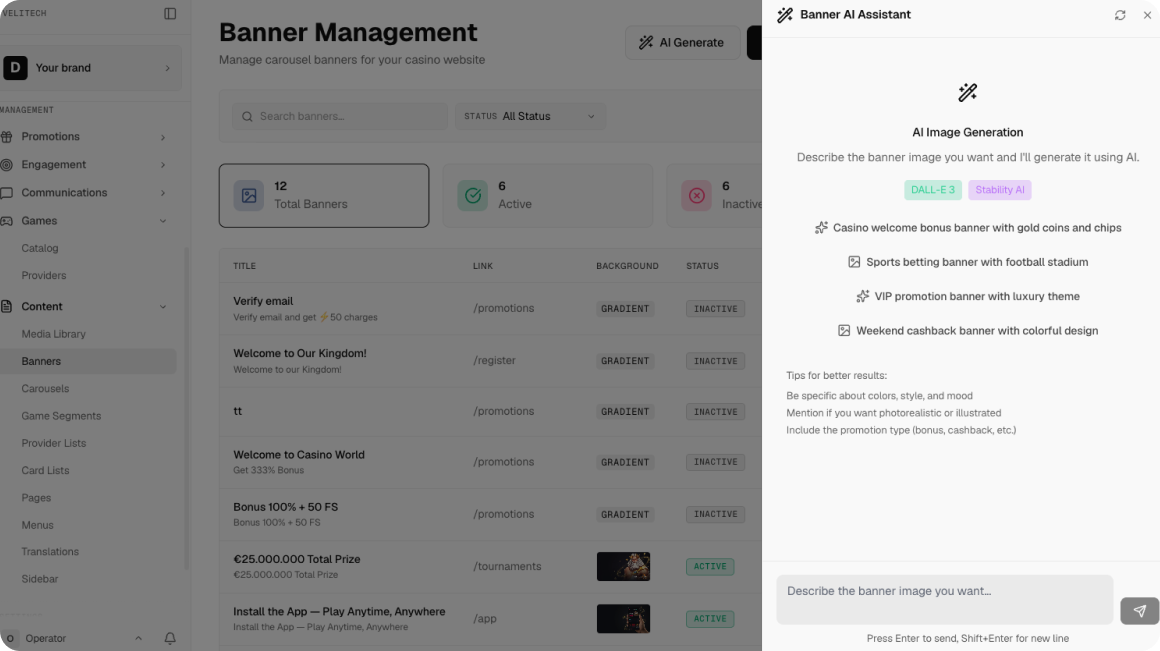Open Card Lists
1160x651 pixels.
pyautogui.click(x=45, y=470)
